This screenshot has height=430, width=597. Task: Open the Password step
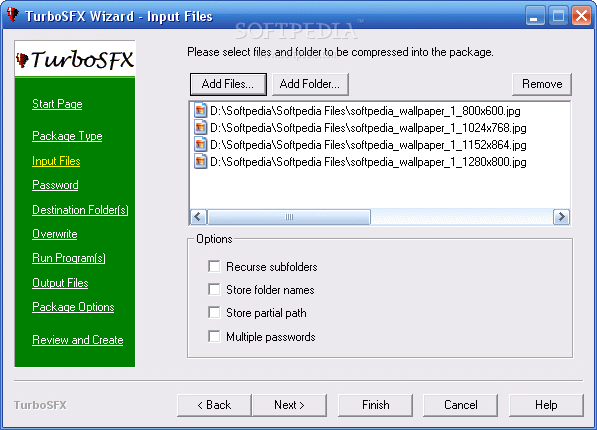click(55, 185)
